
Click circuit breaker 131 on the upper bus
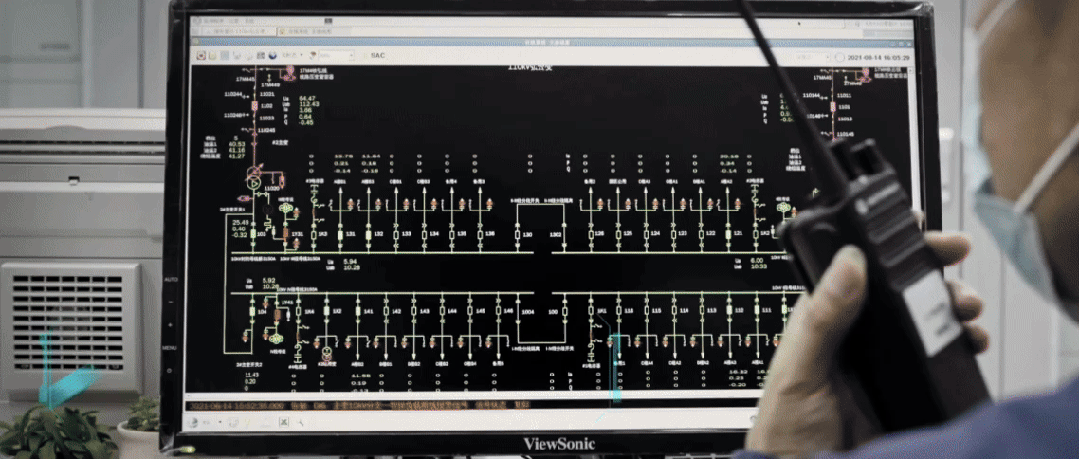339,234
